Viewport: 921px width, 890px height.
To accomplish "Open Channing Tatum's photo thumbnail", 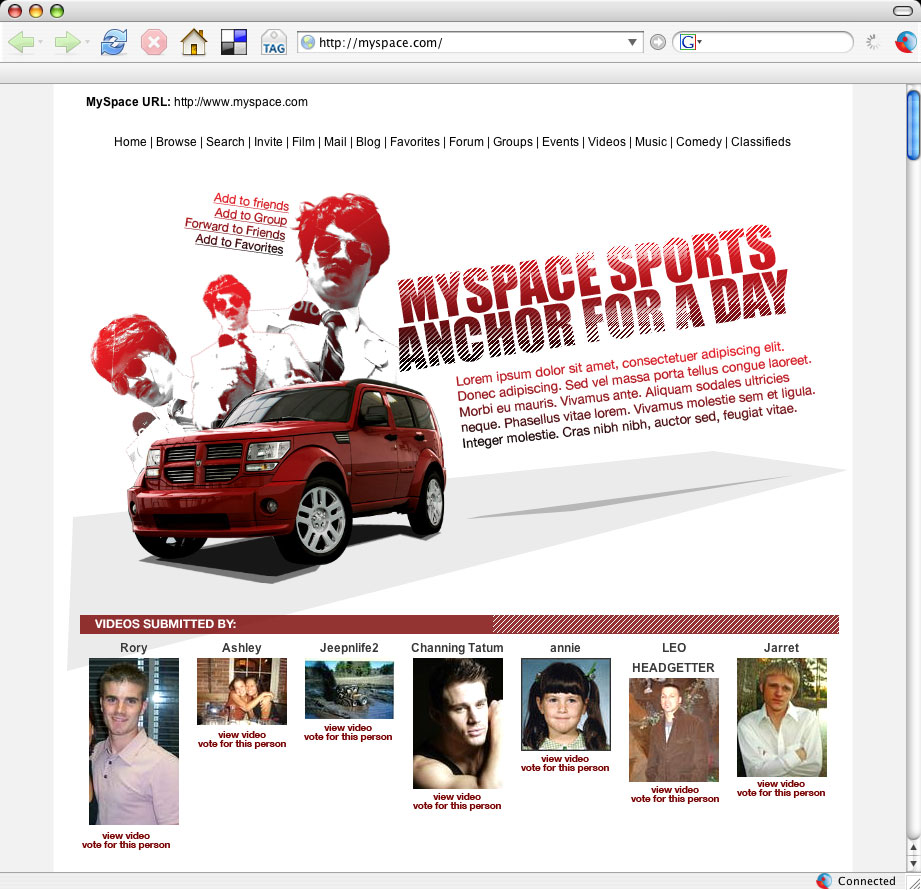I will point(458,723).
